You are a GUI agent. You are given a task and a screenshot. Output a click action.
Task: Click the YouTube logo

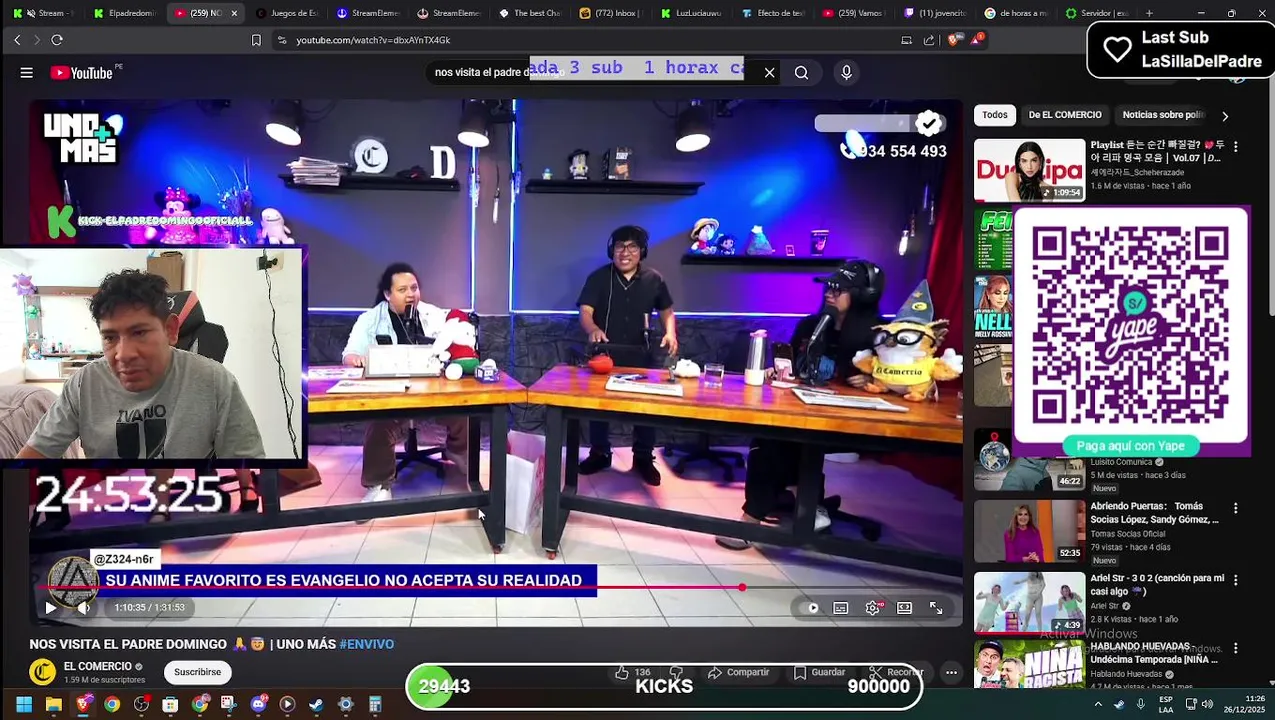coord(82,73)
